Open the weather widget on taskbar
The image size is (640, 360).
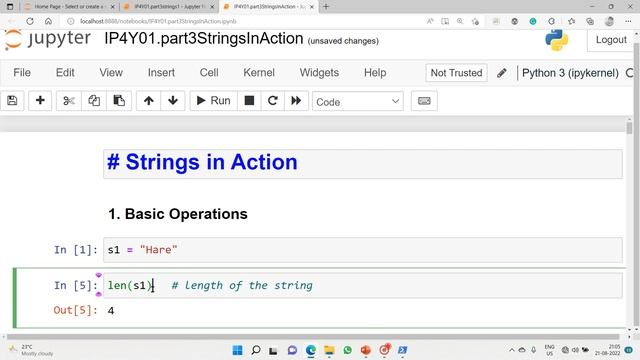click(x=31, y=350)
